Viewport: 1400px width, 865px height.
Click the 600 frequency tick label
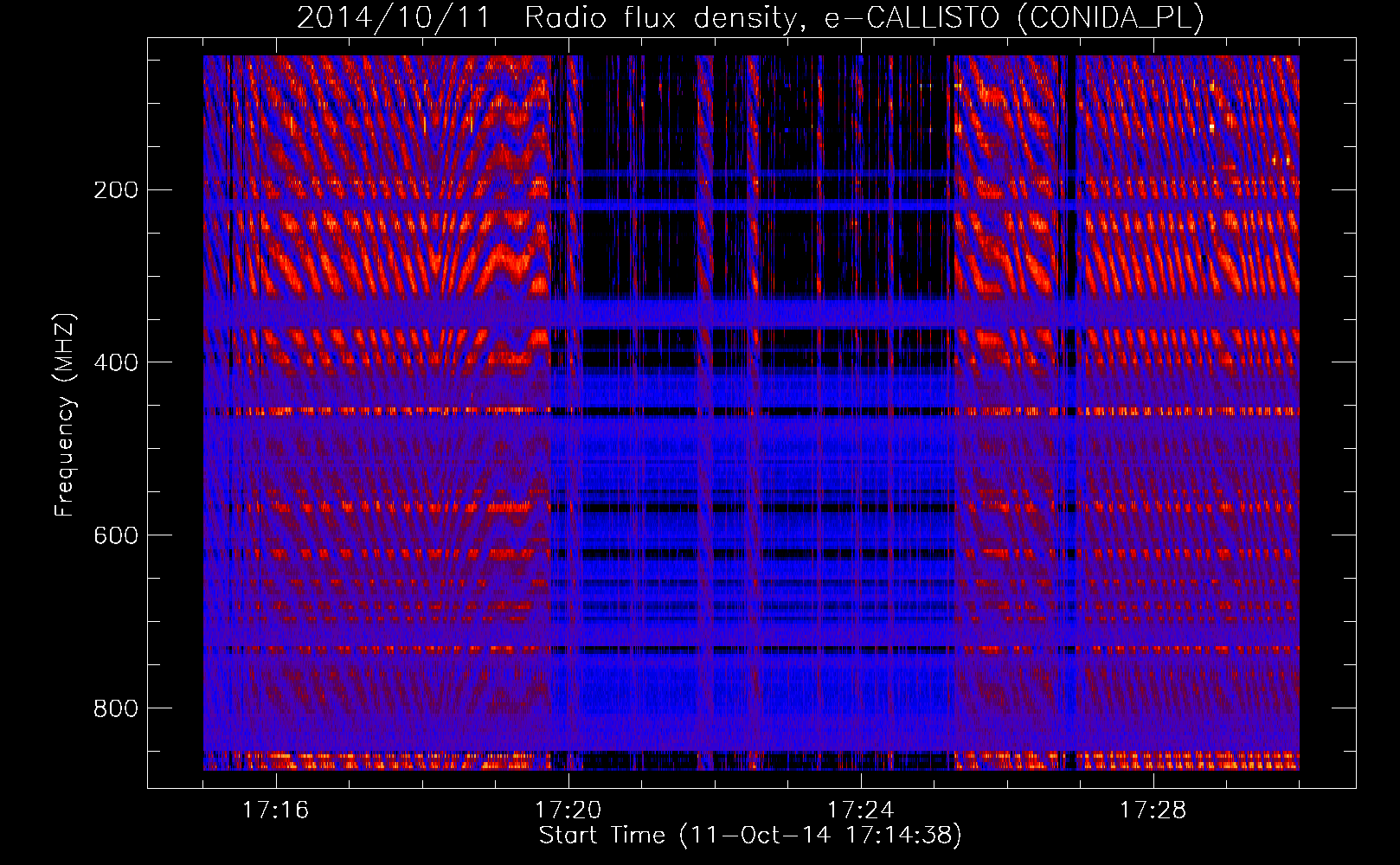(116, 535)
